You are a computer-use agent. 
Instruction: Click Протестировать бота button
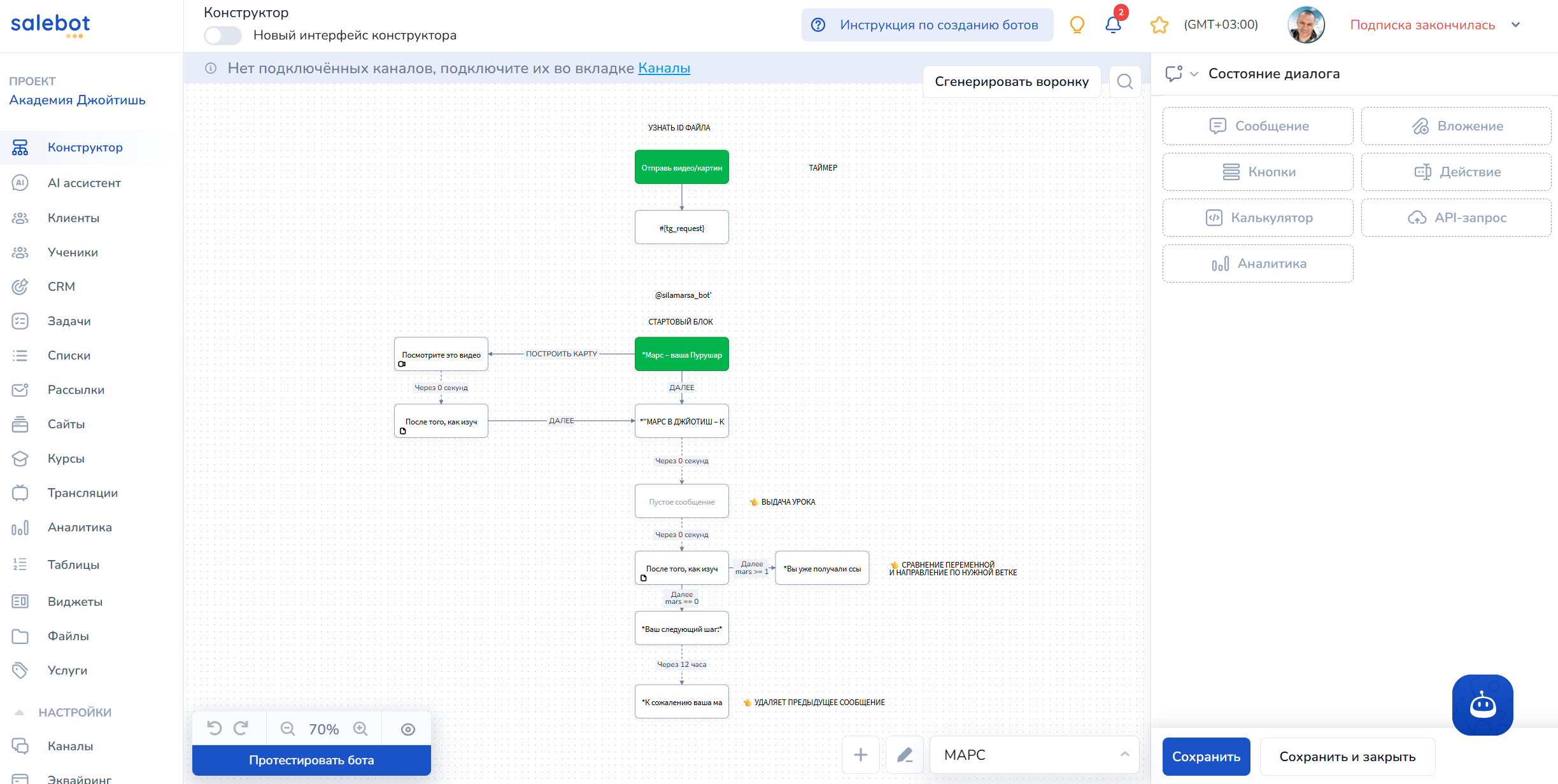(x=311, y=760)
